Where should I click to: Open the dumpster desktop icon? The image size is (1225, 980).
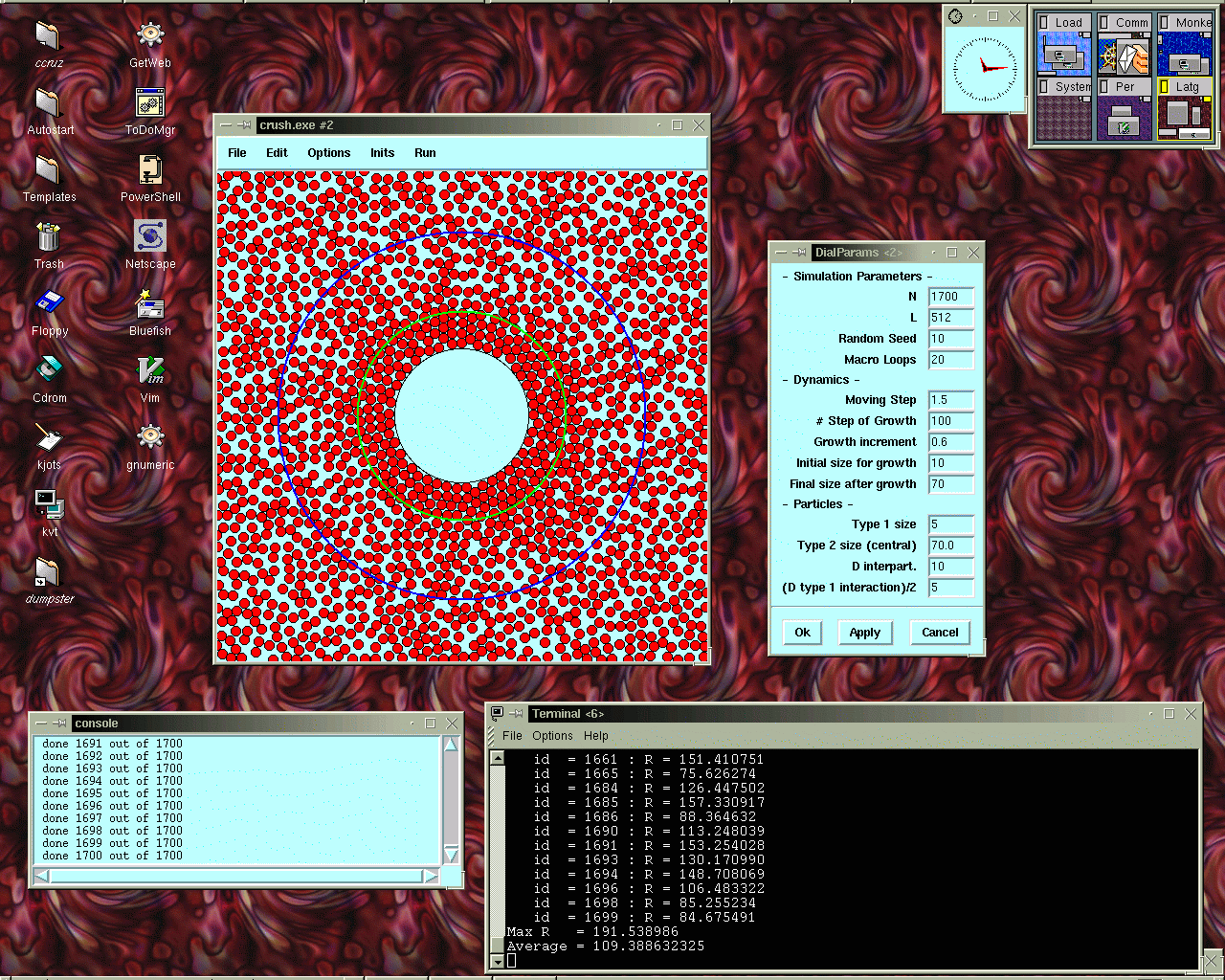pyautogui.click(x=48, y=571)
